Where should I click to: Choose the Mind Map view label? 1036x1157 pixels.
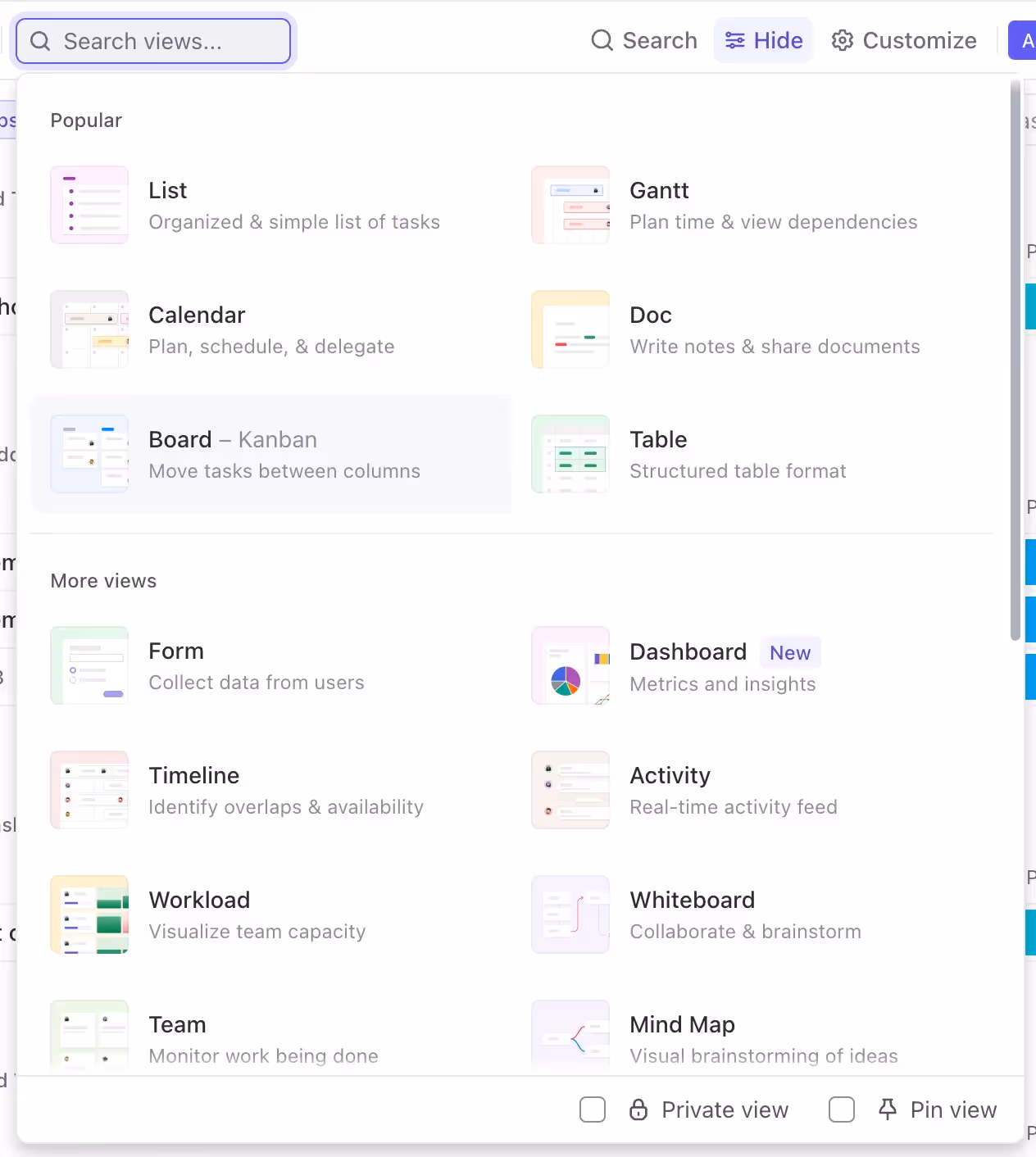pos(682,1024)
